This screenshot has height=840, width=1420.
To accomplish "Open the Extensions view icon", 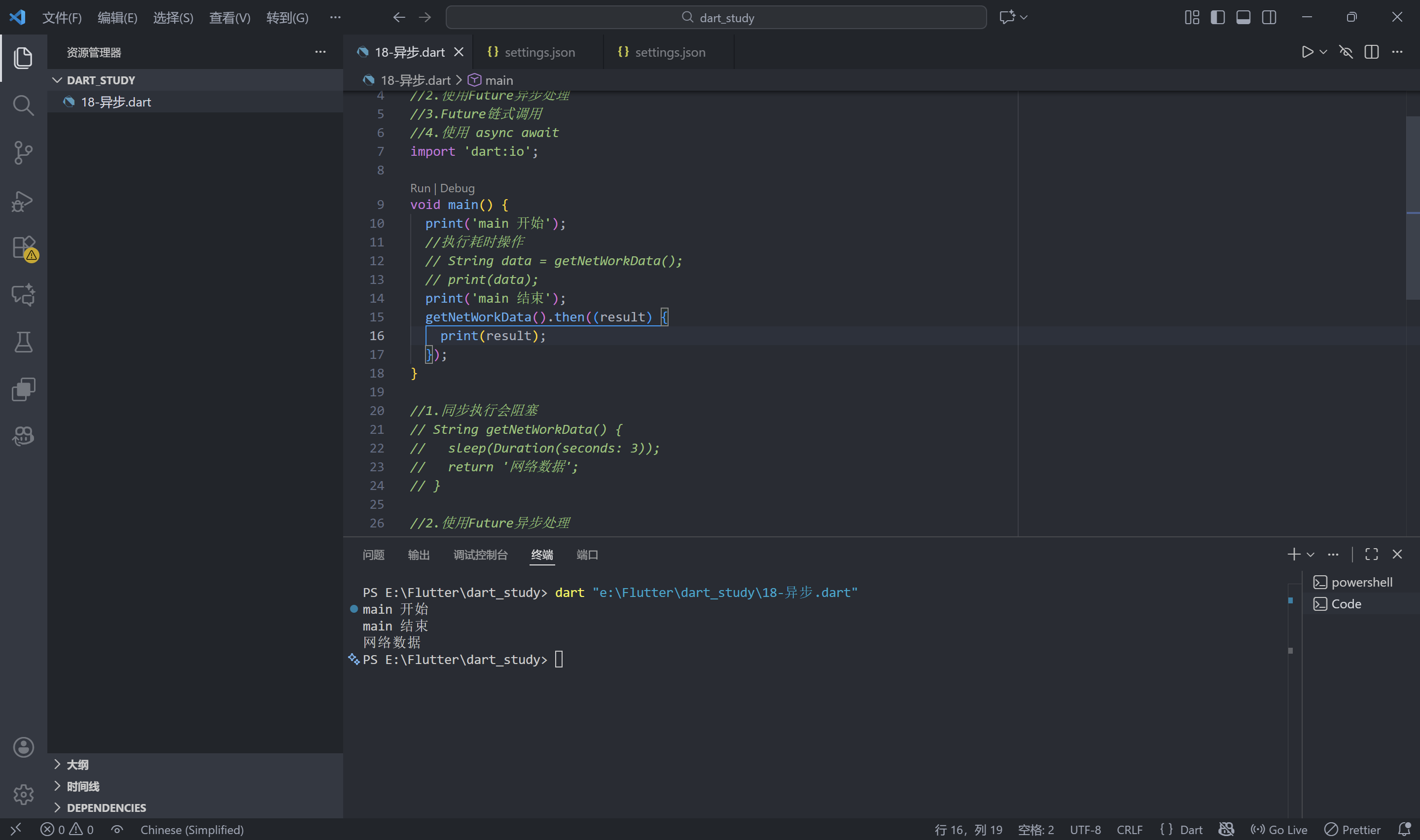I will point(23,247).
